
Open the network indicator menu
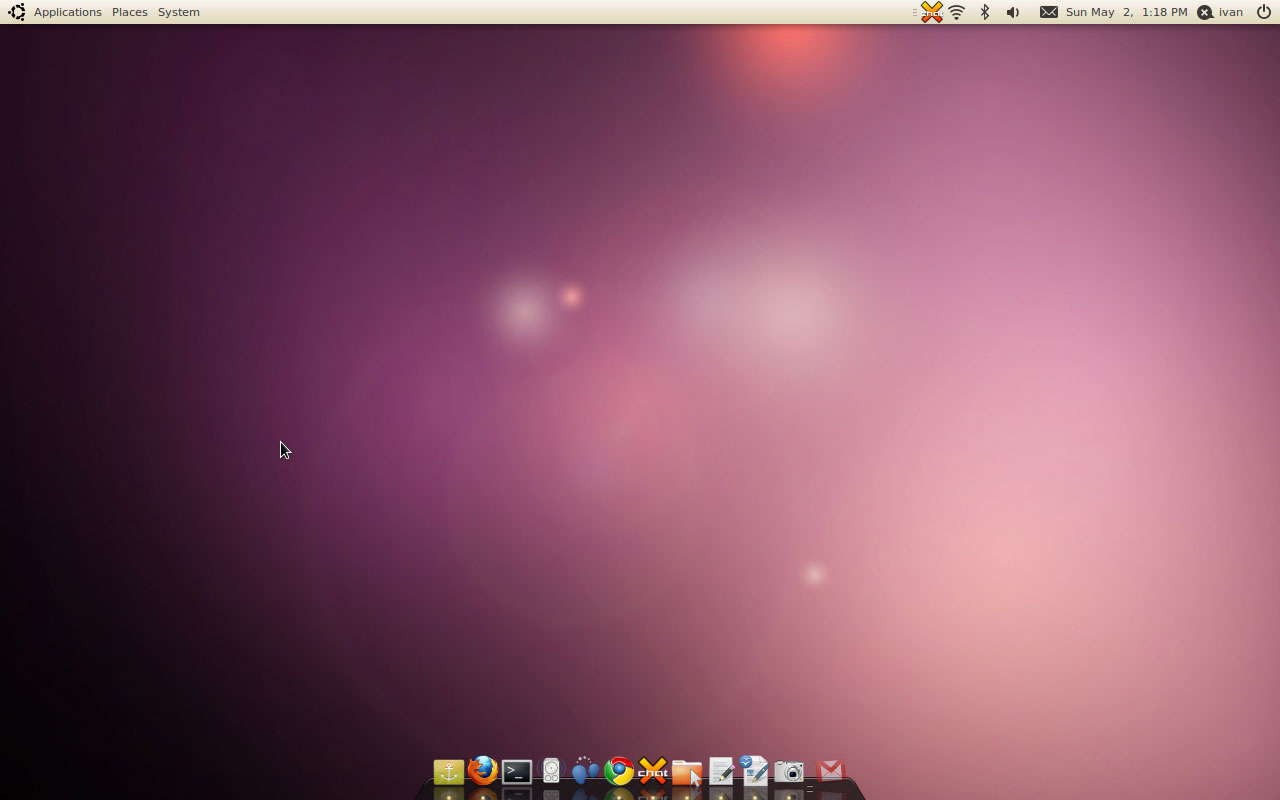957,12
